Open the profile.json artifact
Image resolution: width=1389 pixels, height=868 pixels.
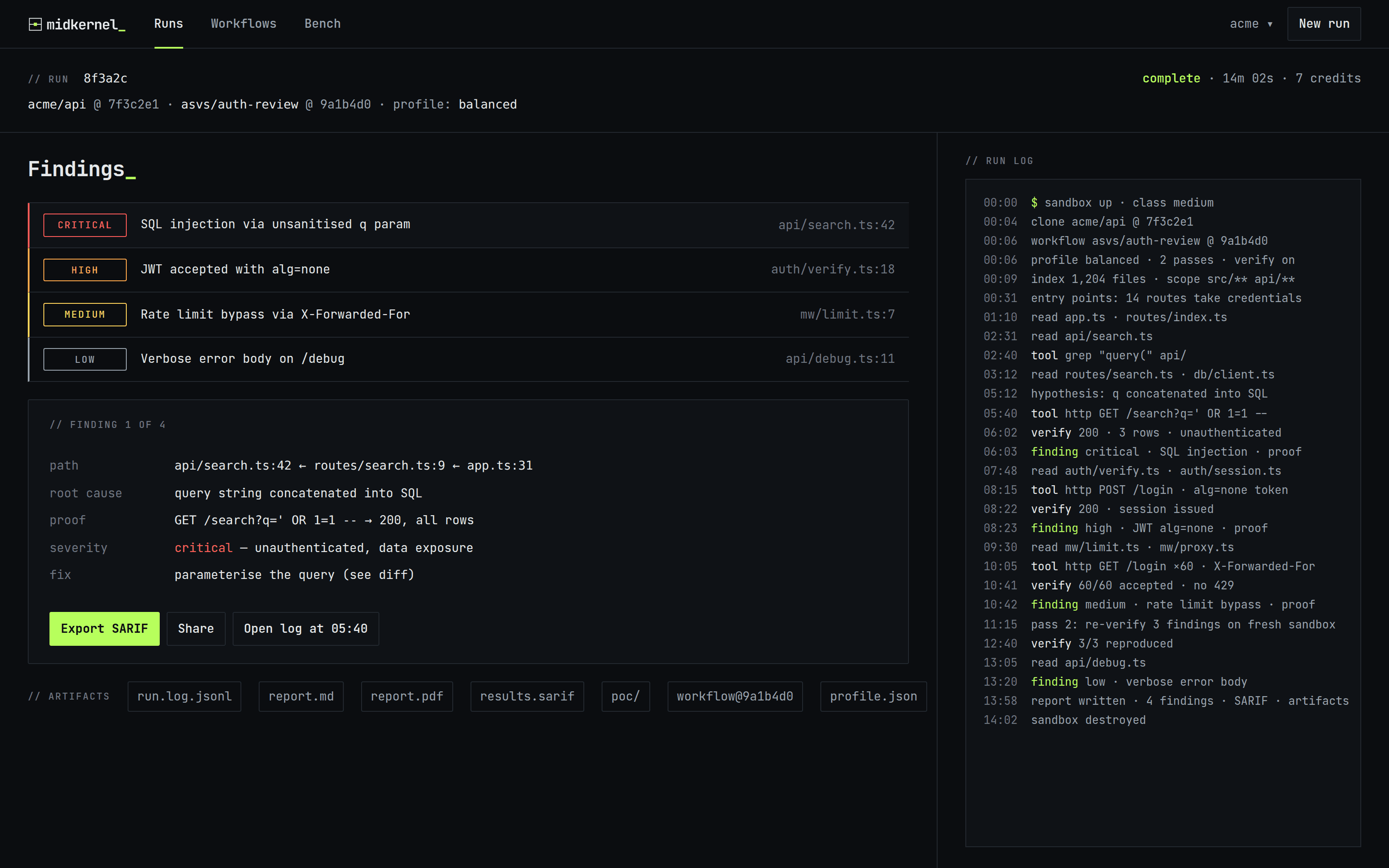(x=873, y=696)
